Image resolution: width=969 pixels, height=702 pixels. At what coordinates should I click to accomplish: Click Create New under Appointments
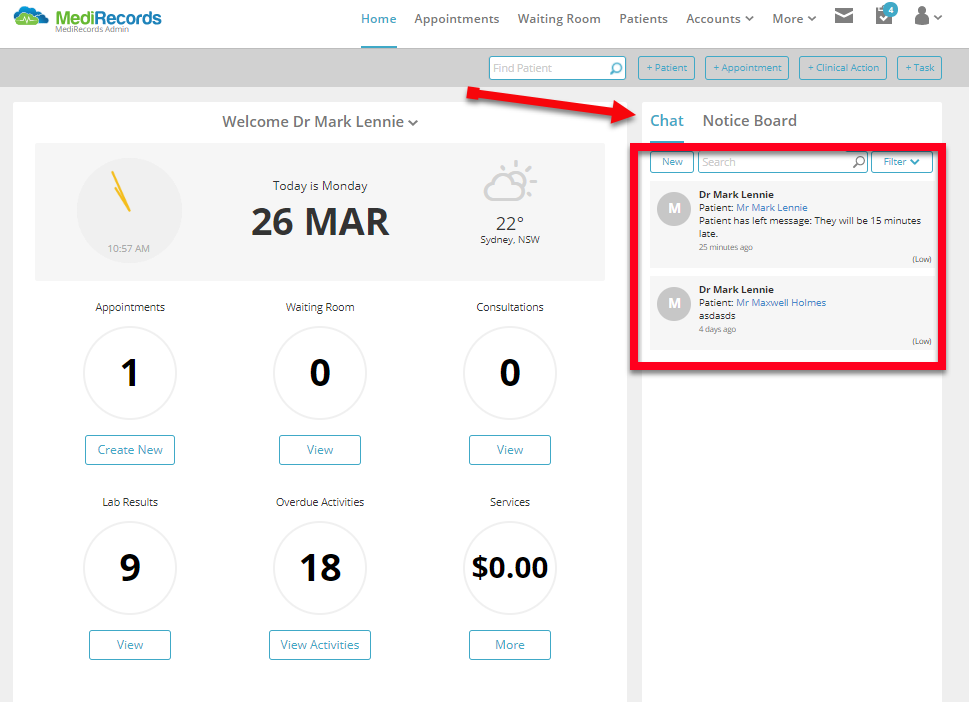pyautogui.click(x=130, y=450)
